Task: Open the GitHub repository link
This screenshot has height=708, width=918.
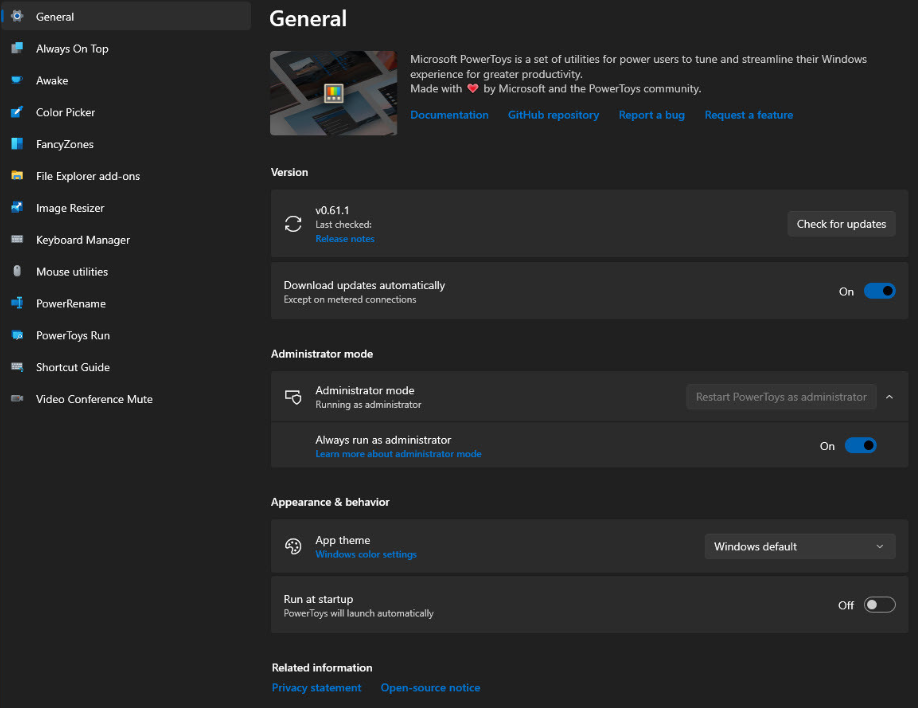Action: pyautogui.click(x=553, y=115)
